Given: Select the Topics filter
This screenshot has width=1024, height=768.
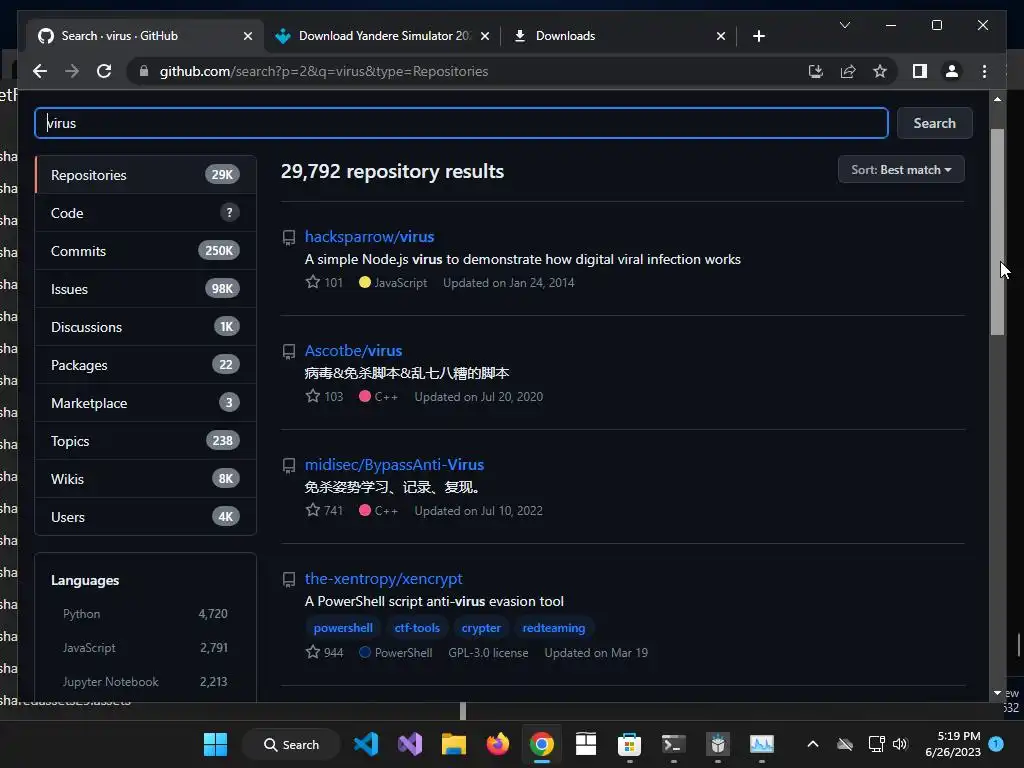Looking at the screenshot, I should click(x=145, y=441).
